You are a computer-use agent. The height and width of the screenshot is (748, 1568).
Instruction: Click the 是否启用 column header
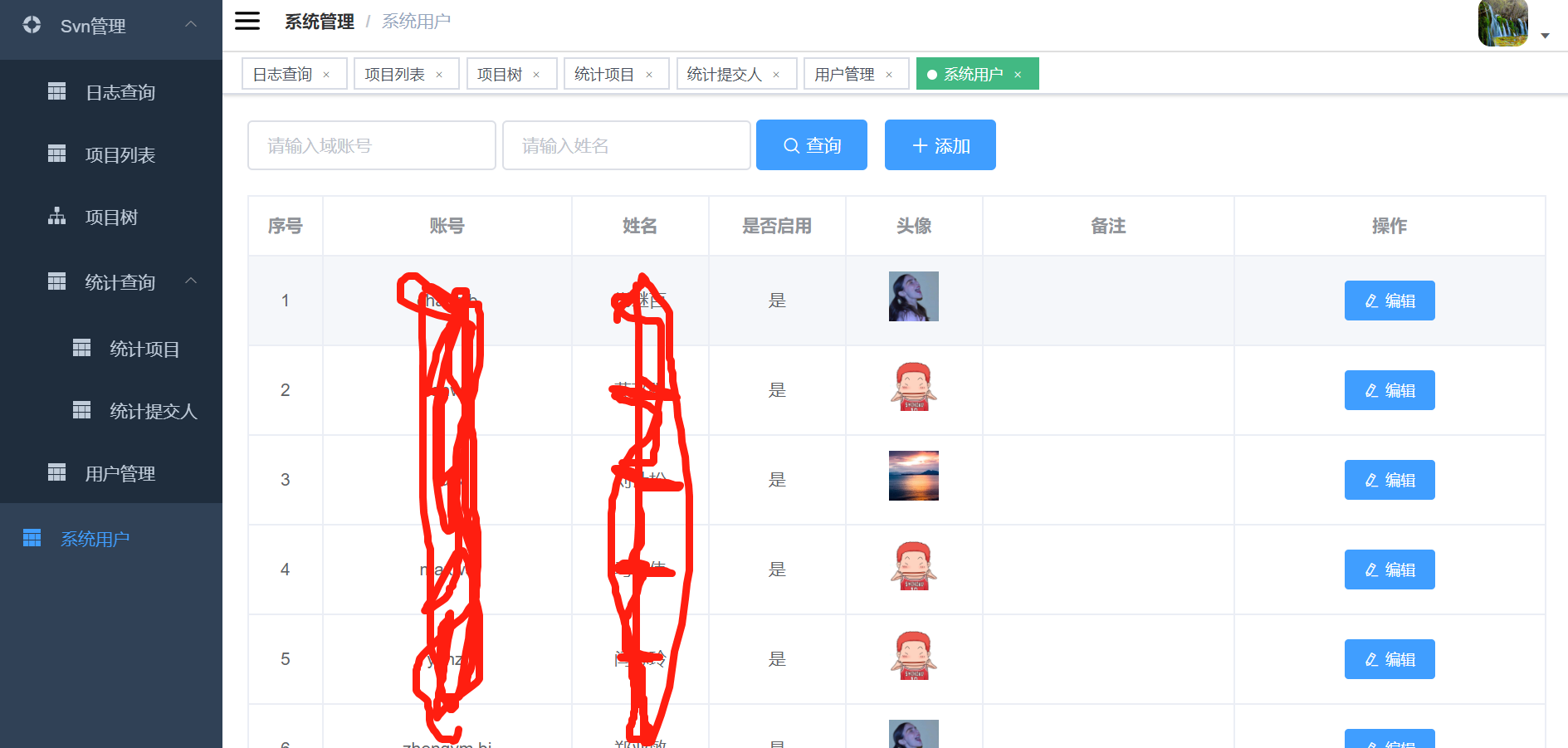(777, 226)
